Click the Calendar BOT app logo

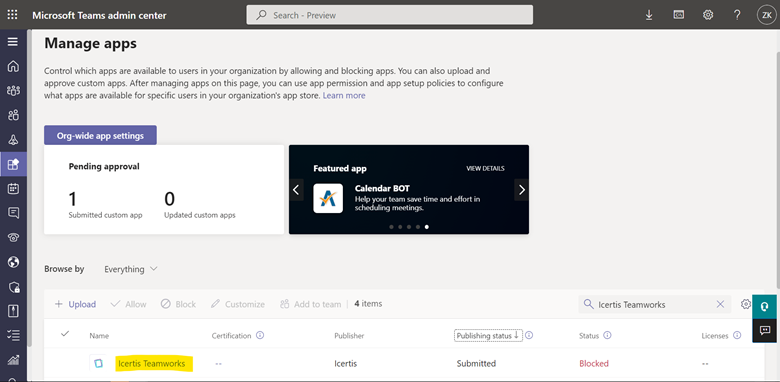point(328,198)
